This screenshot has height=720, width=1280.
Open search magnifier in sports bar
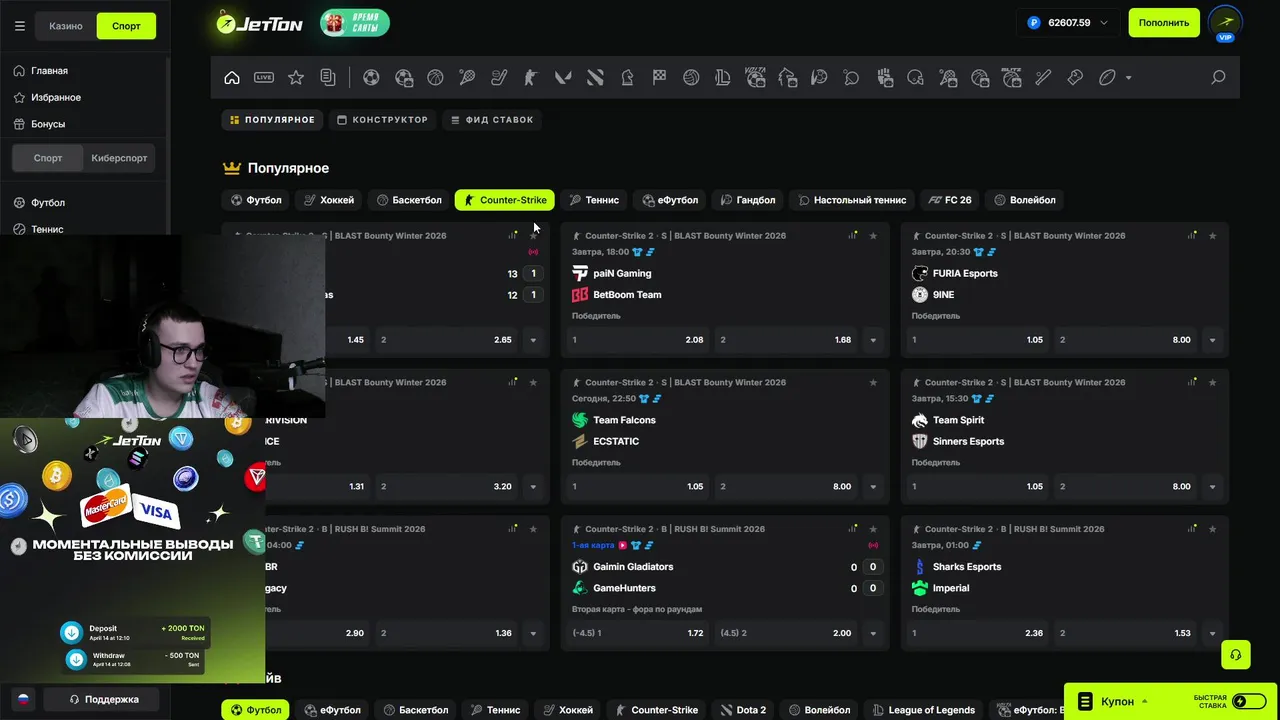click(1218, 77)
